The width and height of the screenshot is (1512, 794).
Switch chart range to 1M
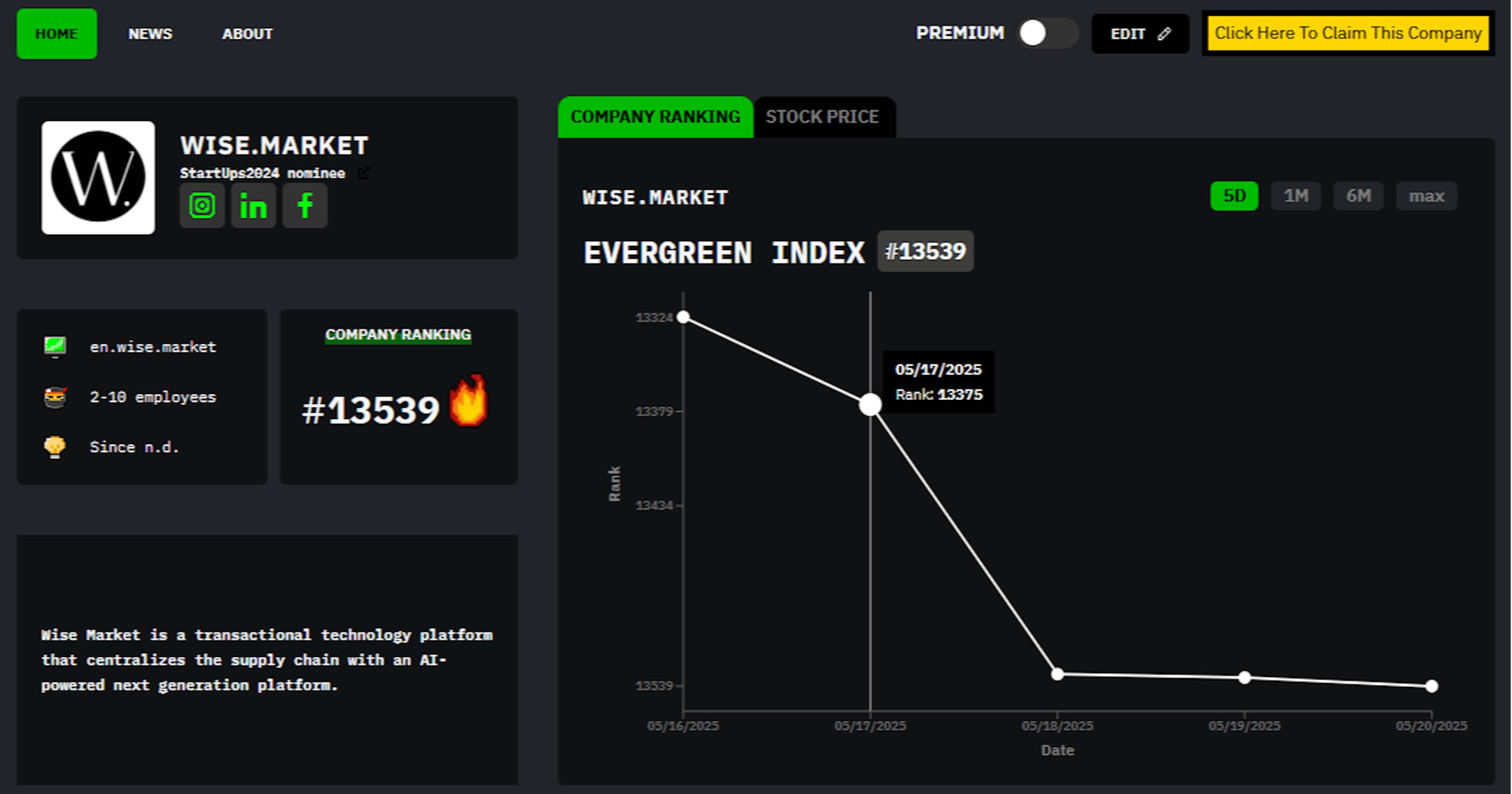tap(1295, 196)
